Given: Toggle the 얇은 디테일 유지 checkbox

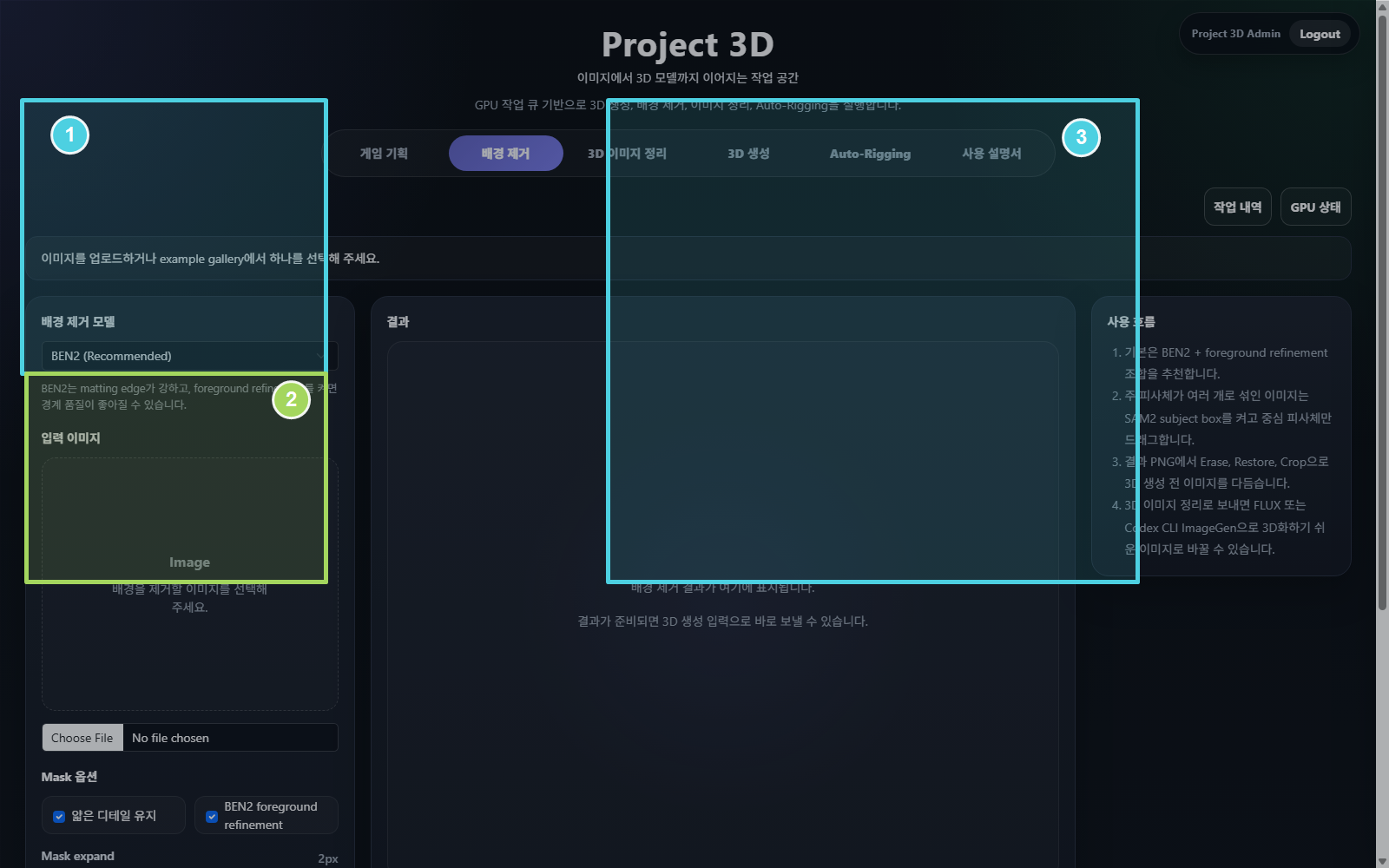Looking at the screenshot, I should tap(59, 816).
